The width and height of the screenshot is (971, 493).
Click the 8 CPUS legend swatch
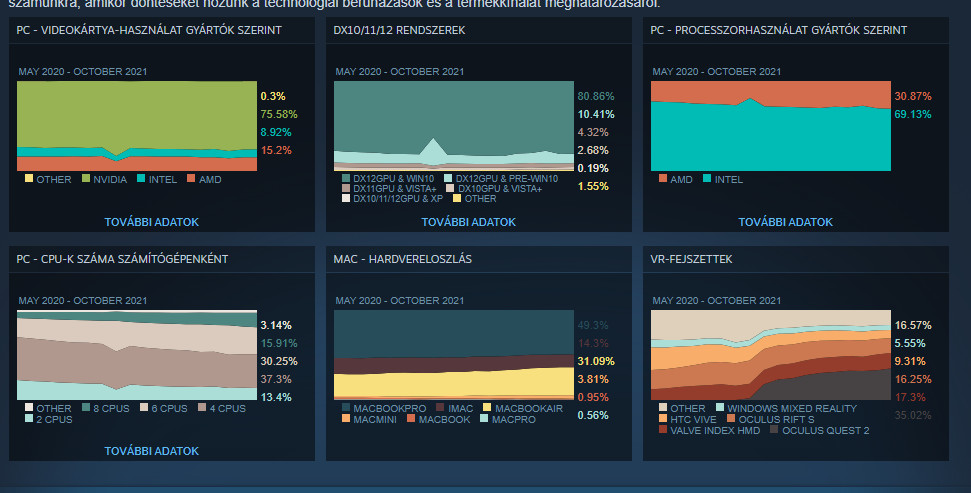point(85,408)
